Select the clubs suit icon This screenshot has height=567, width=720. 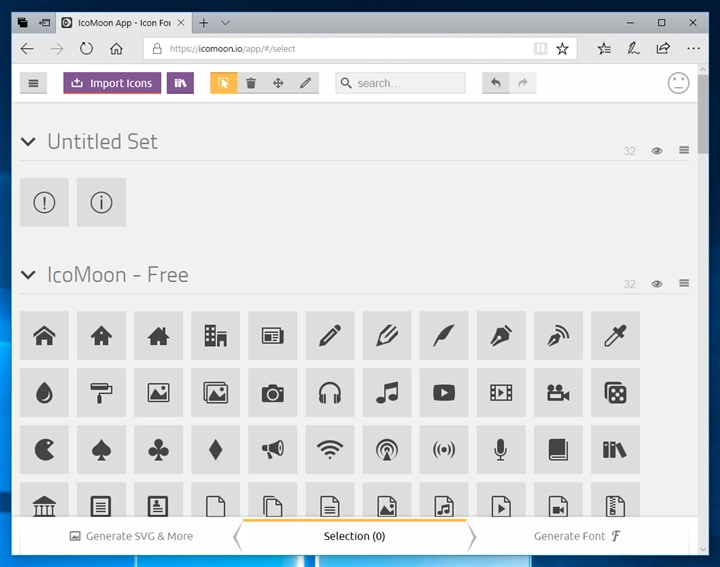pos(158,449)
